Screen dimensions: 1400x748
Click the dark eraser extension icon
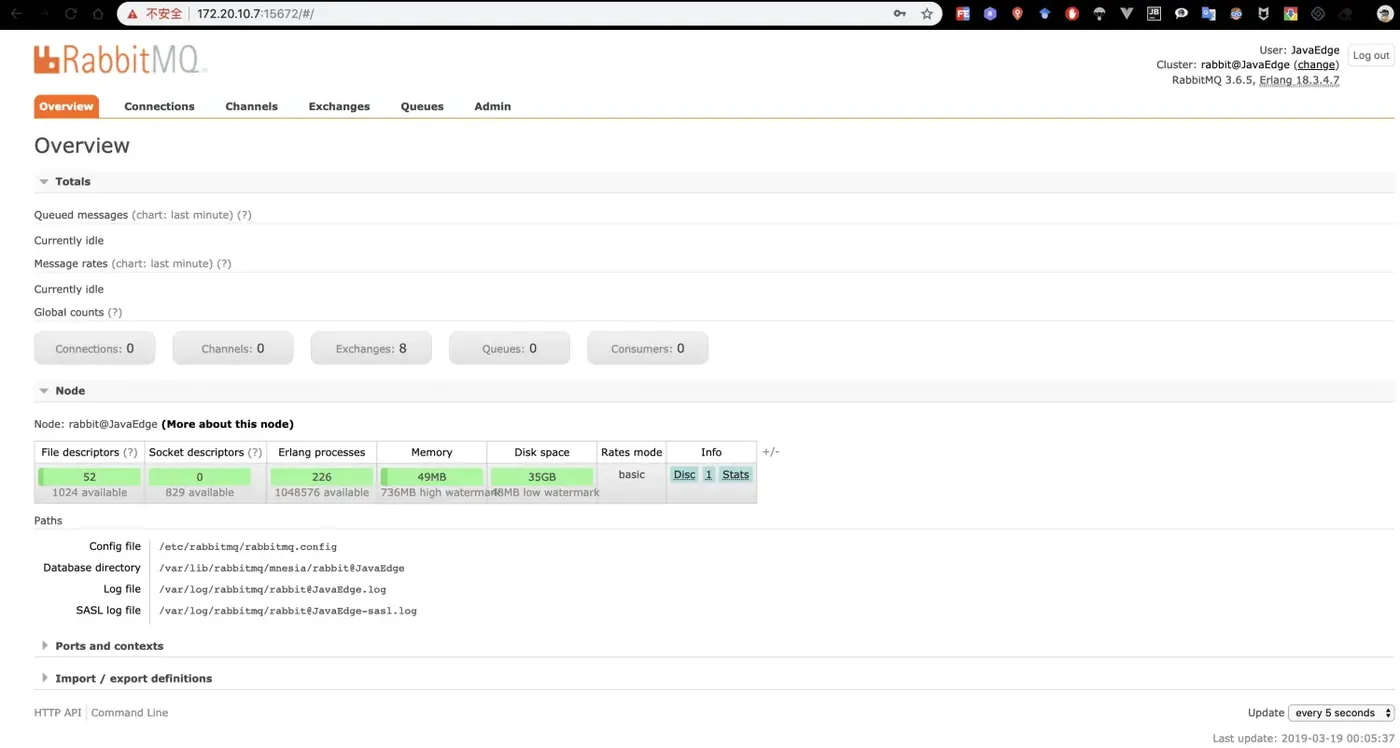(1346, 14)
